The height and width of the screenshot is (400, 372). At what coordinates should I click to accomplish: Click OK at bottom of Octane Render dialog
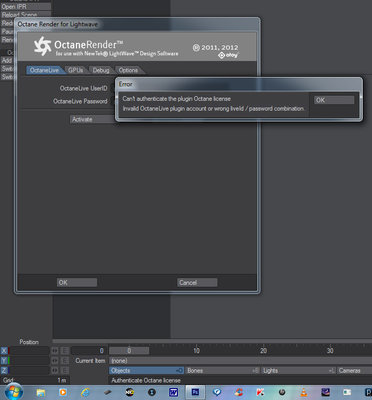[x=77, y=283]
